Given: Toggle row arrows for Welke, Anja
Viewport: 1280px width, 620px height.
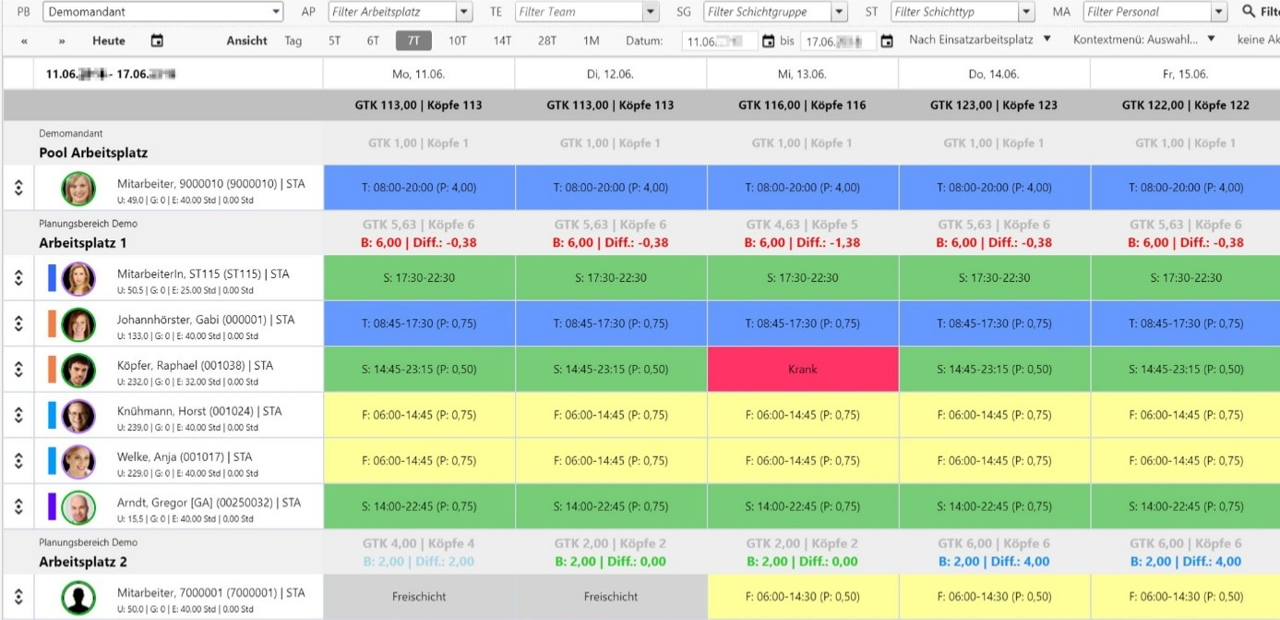Looking at the screenshot, I should [18, 461].
